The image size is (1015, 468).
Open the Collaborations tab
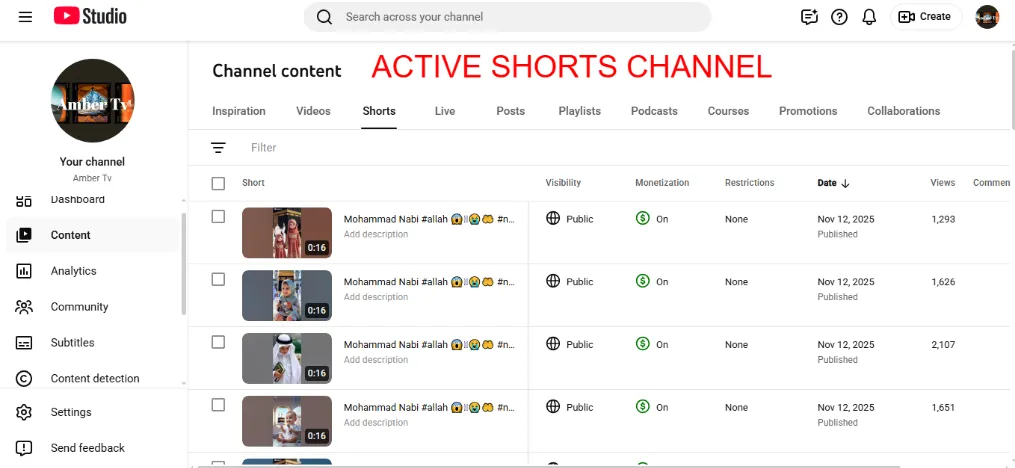(904, 111)
